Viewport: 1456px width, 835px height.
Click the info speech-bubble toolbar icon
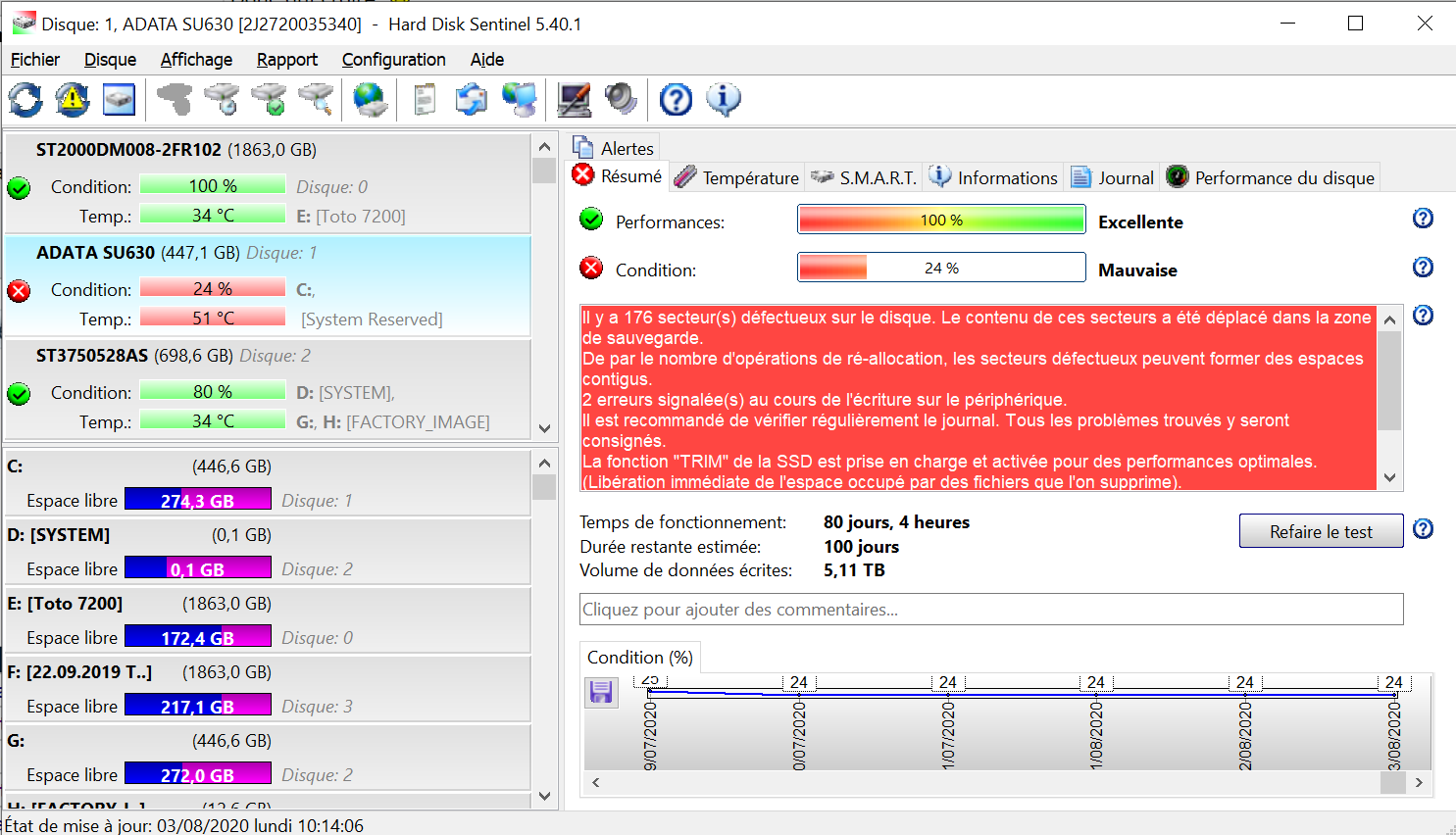click(724, 99)
